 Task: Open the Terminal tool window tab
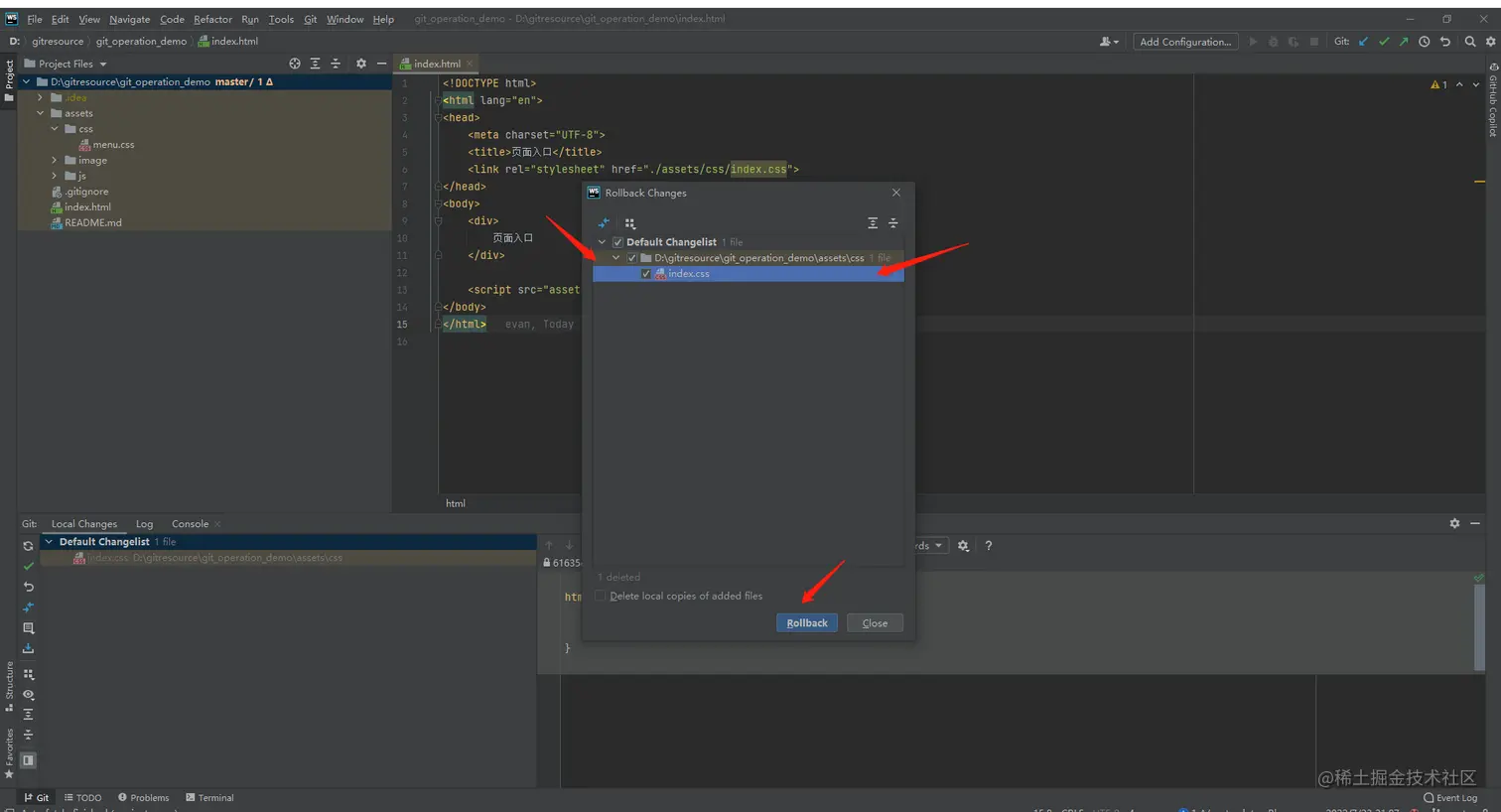209,798
